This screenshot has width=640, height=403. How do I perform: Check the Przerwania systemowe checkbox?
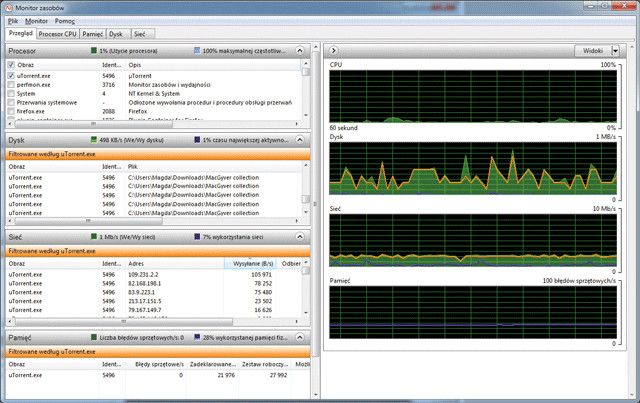(11, 102)
